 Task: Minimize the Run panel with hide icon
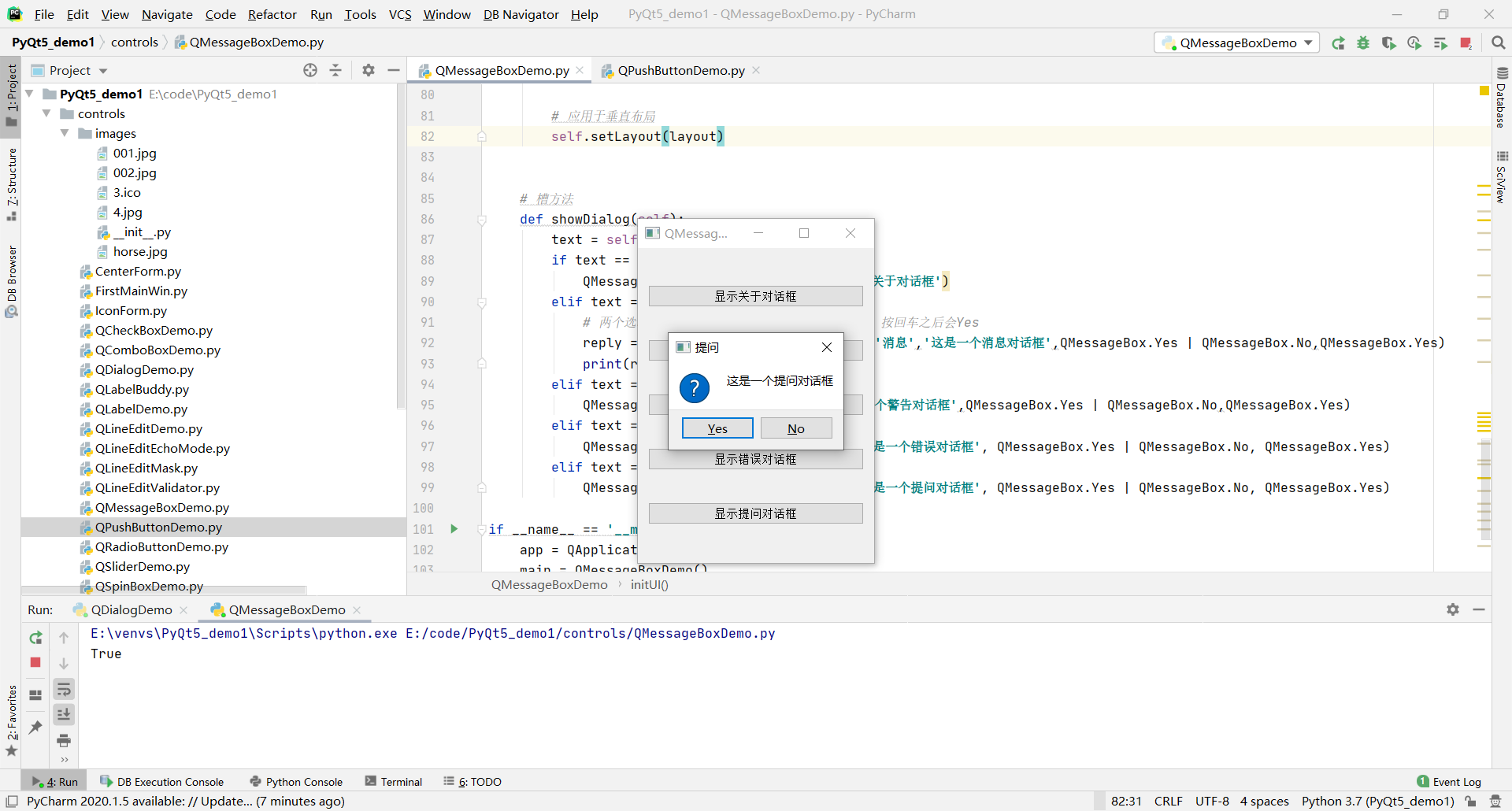tap(1479, 609)
